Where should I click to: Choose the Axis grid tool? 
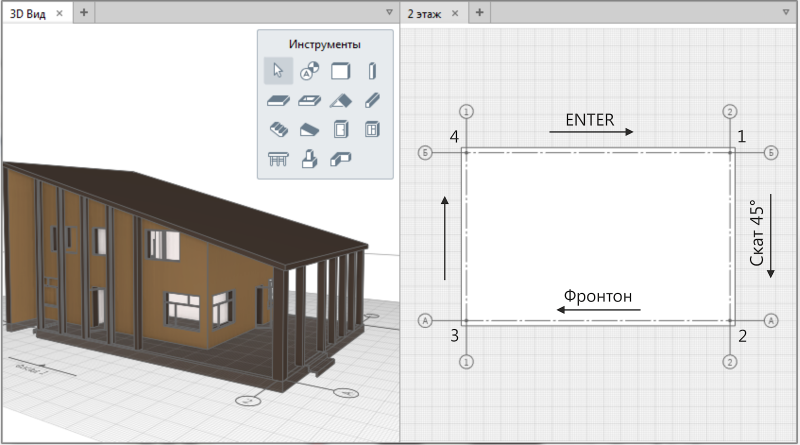[x=309, y=70]
